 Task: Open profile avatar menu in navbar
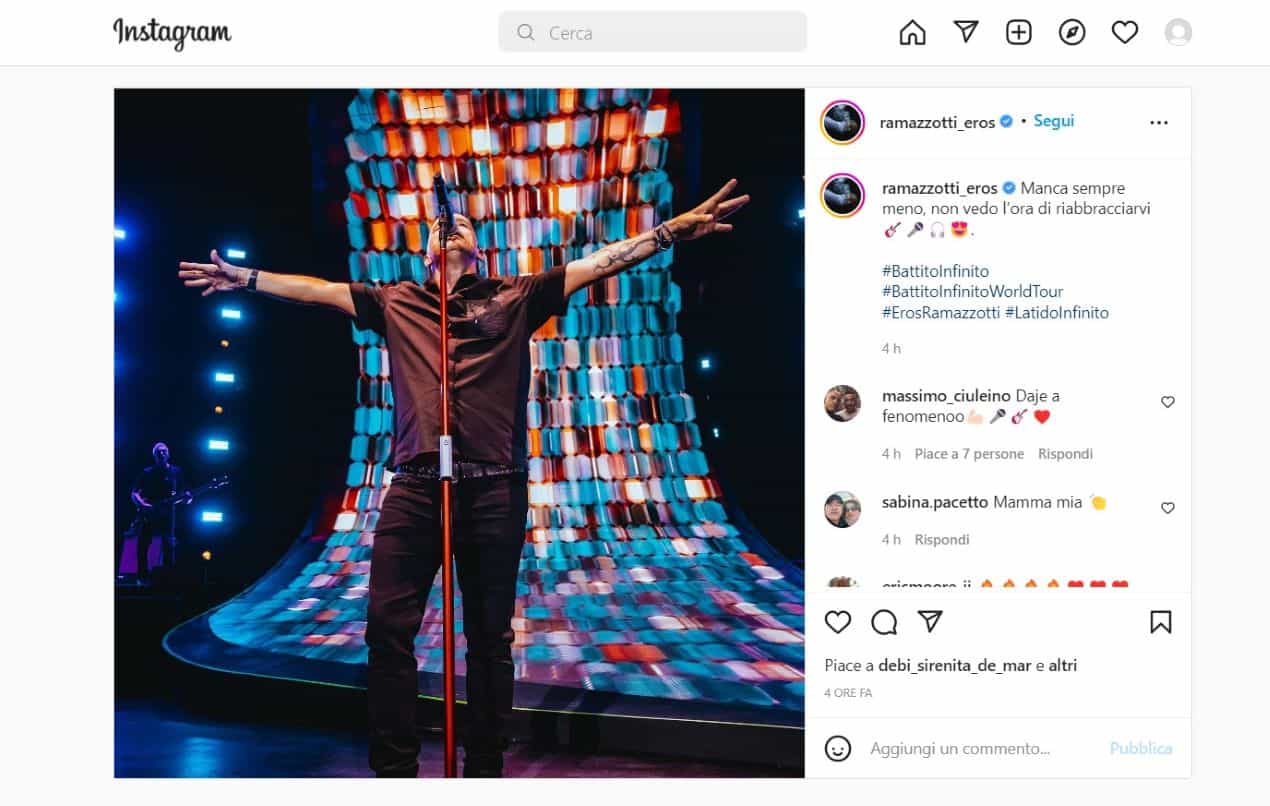tap(1178, 33)
